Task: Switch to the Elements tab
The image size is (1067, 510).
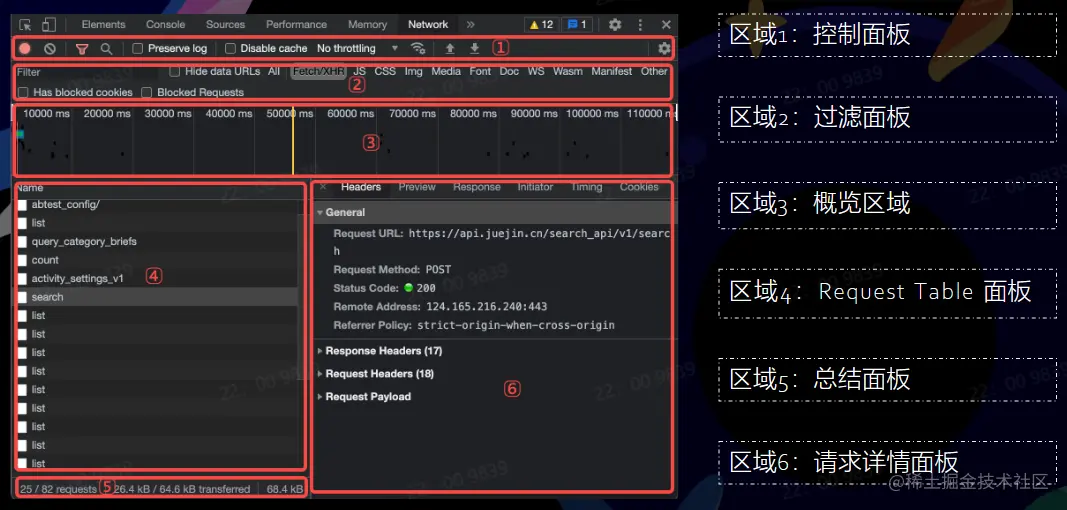Action: 103,25
